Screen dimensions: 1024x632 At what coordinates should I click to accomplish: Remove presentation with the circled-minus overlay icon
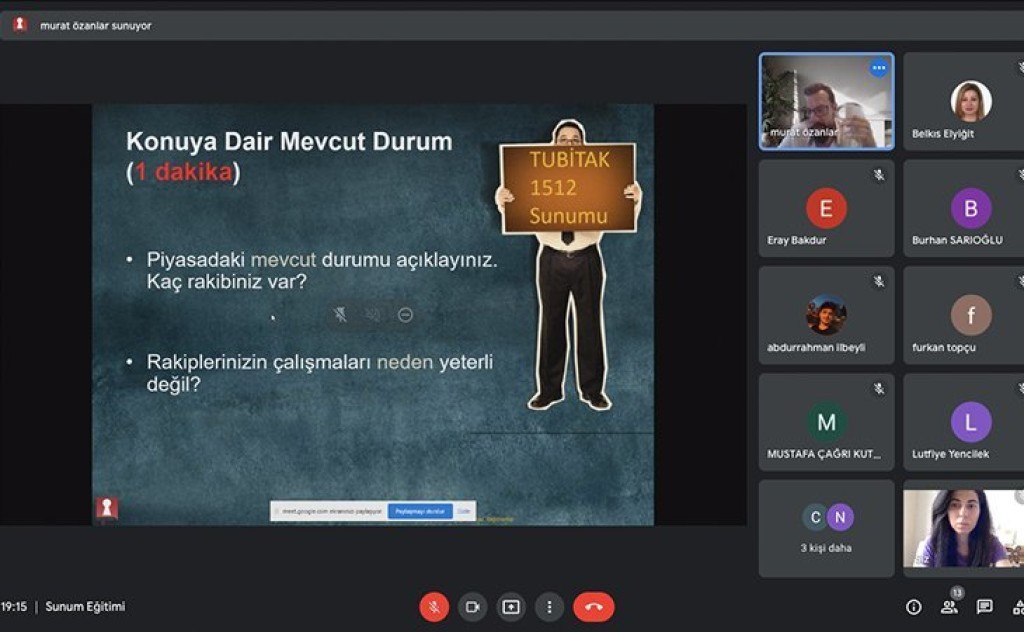tap(405, 315)
